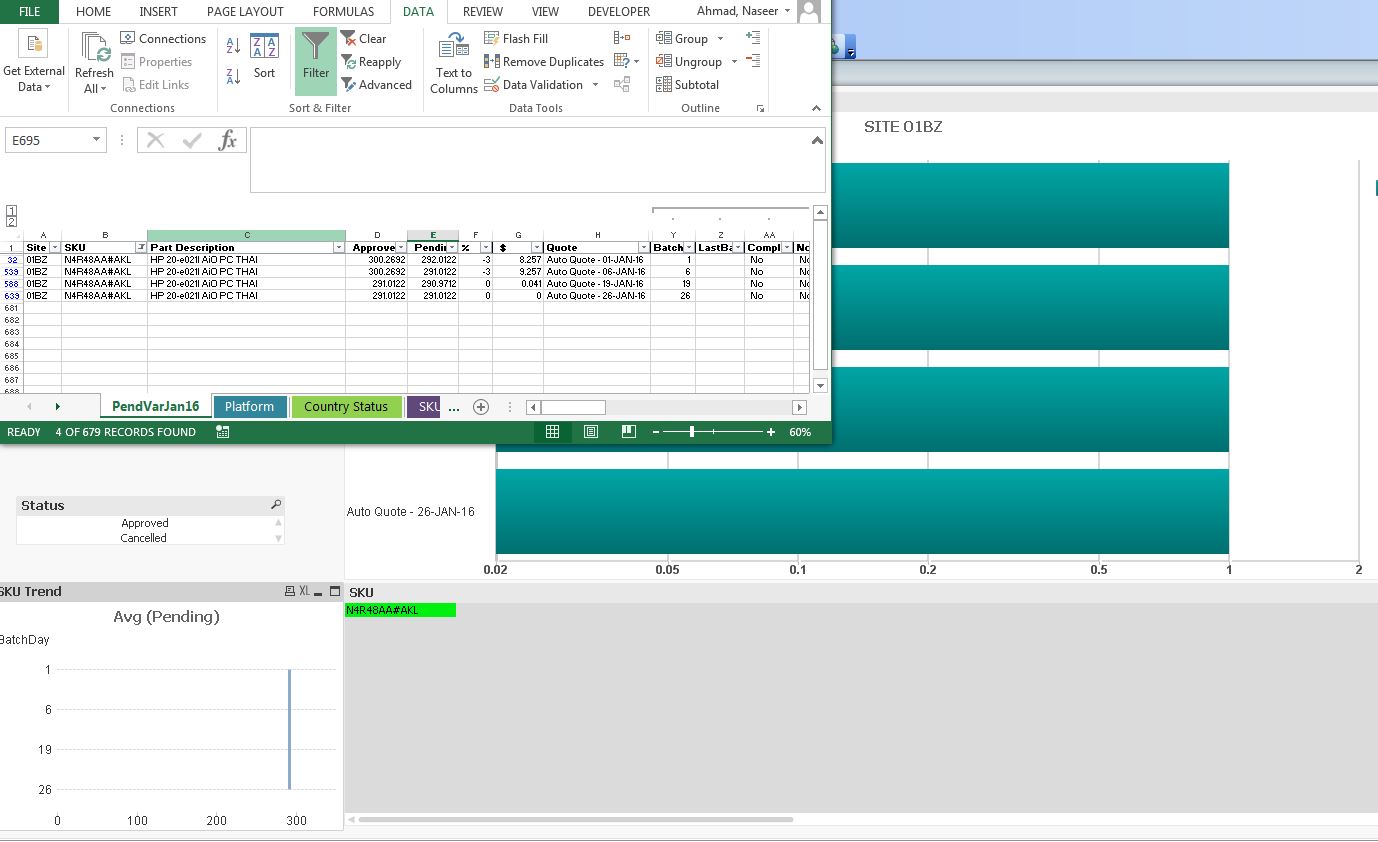
Task: Select Cancelled in the Status list
Action: point(144,538)
